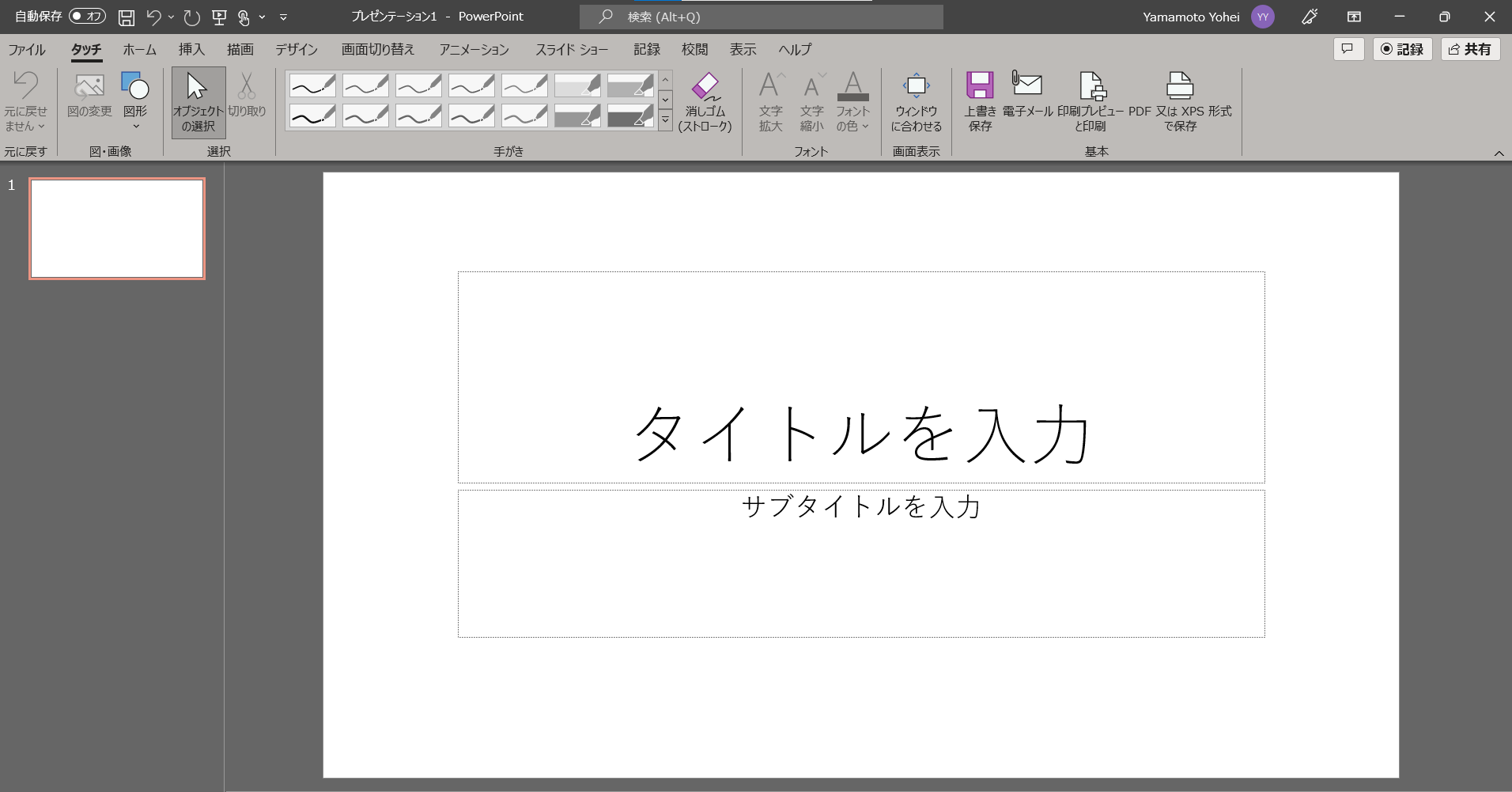Open the Touch/Mouse mode dropdown arrow

pyautogui.click(x=262, y=17)
